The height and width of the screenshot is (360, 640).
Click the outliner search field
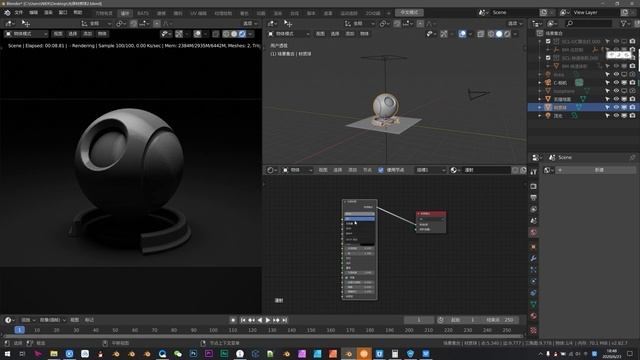point(588,24)
